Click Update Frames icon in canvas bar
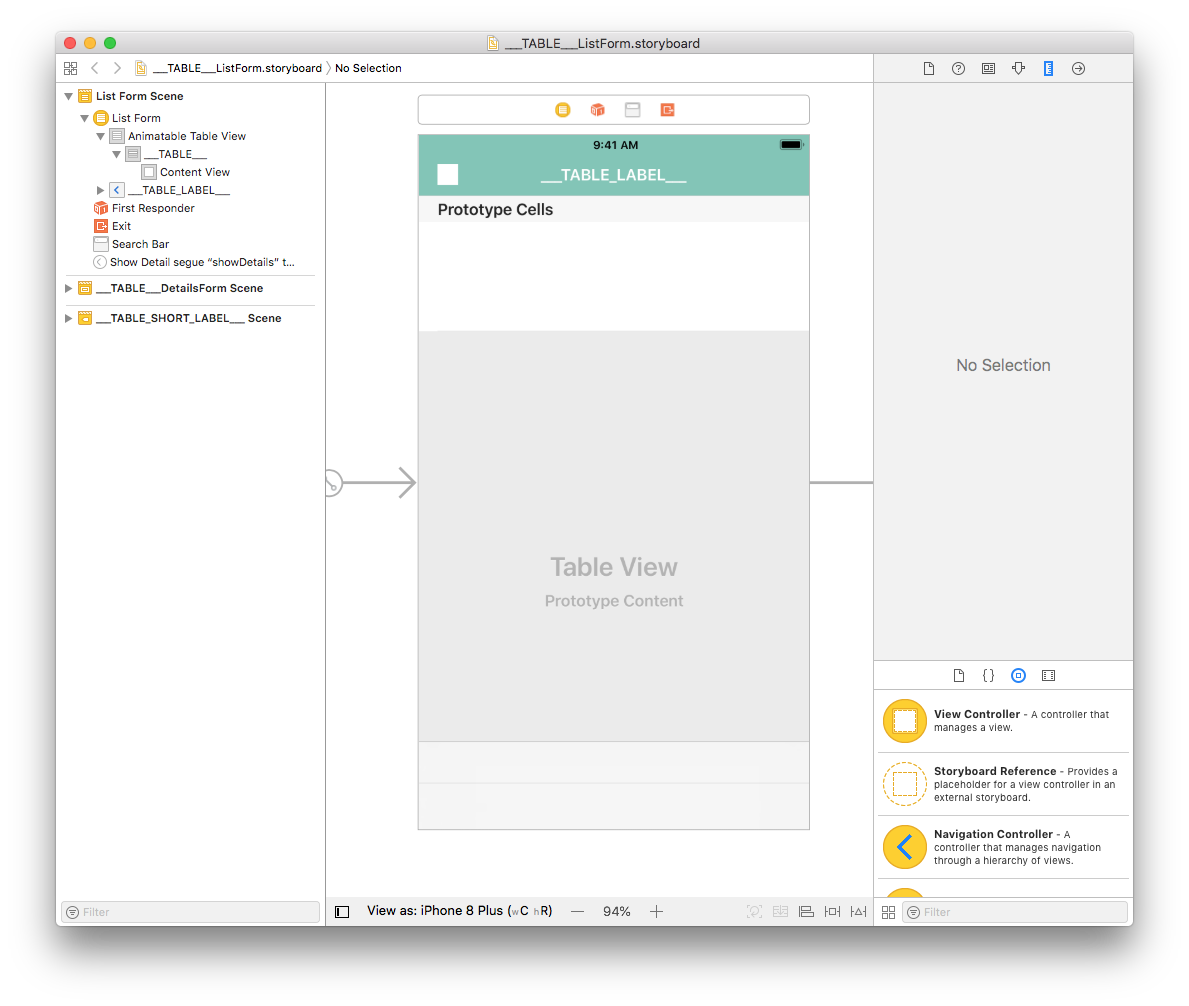The image size is (1189, 1006). [x=754, y=911]
